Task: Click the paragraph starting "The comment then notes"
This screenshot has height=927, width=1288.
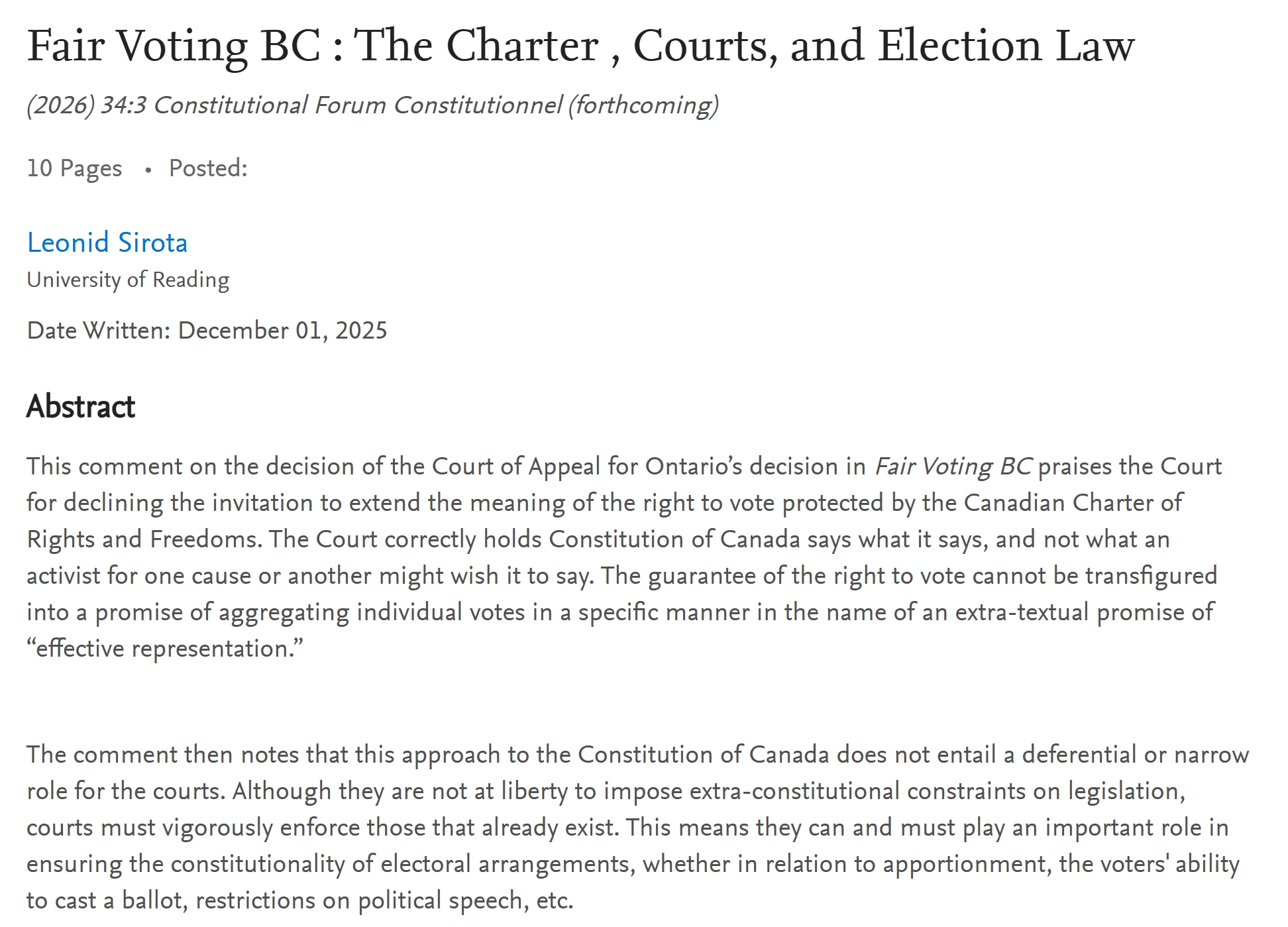Action: pyautogui.click(x=636, y=827)
